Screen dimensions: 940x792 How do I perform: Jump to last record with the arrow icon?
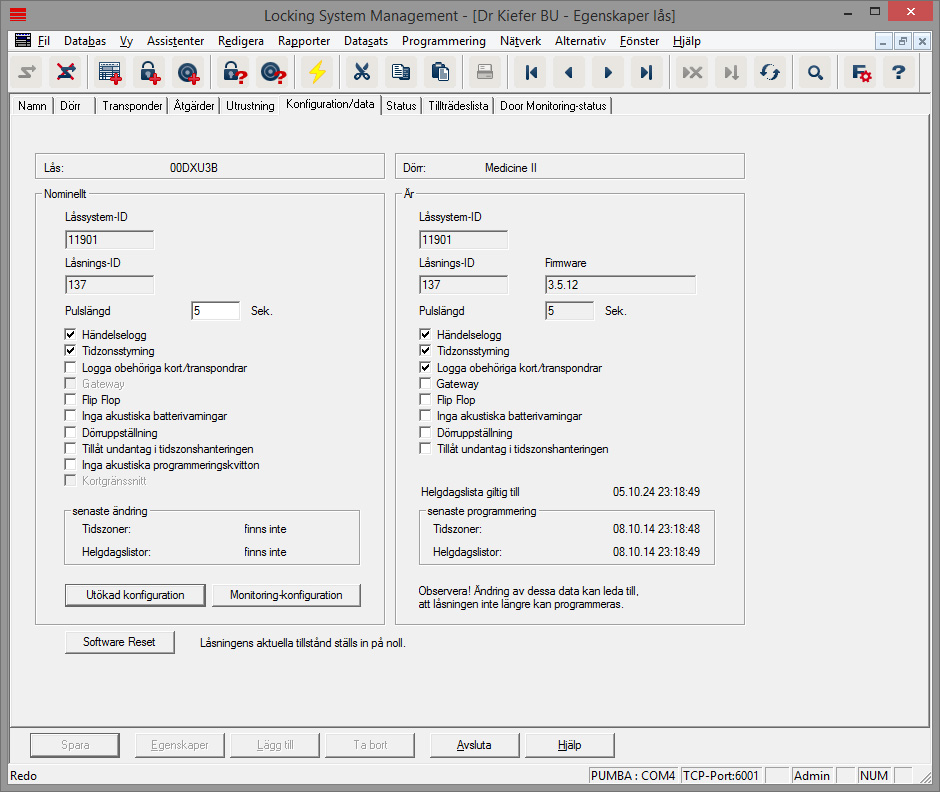point(648,72)
